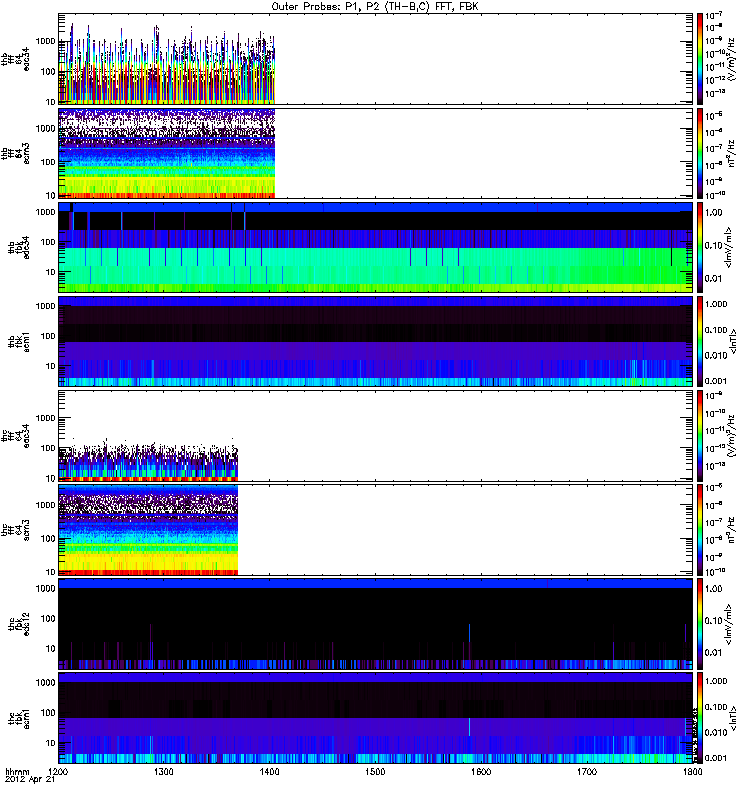The height and width of the screenshot is (800, 750).
Task: Select the thc fff 64 scm3 axis label
Action: (15, 530)
